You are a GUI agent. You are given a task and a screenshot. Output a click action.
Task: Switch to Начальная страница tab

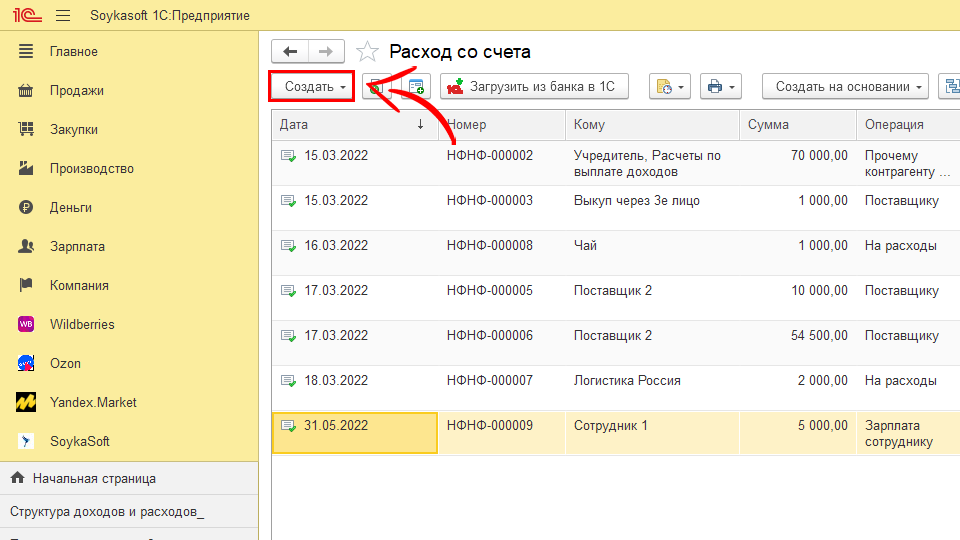93,478
